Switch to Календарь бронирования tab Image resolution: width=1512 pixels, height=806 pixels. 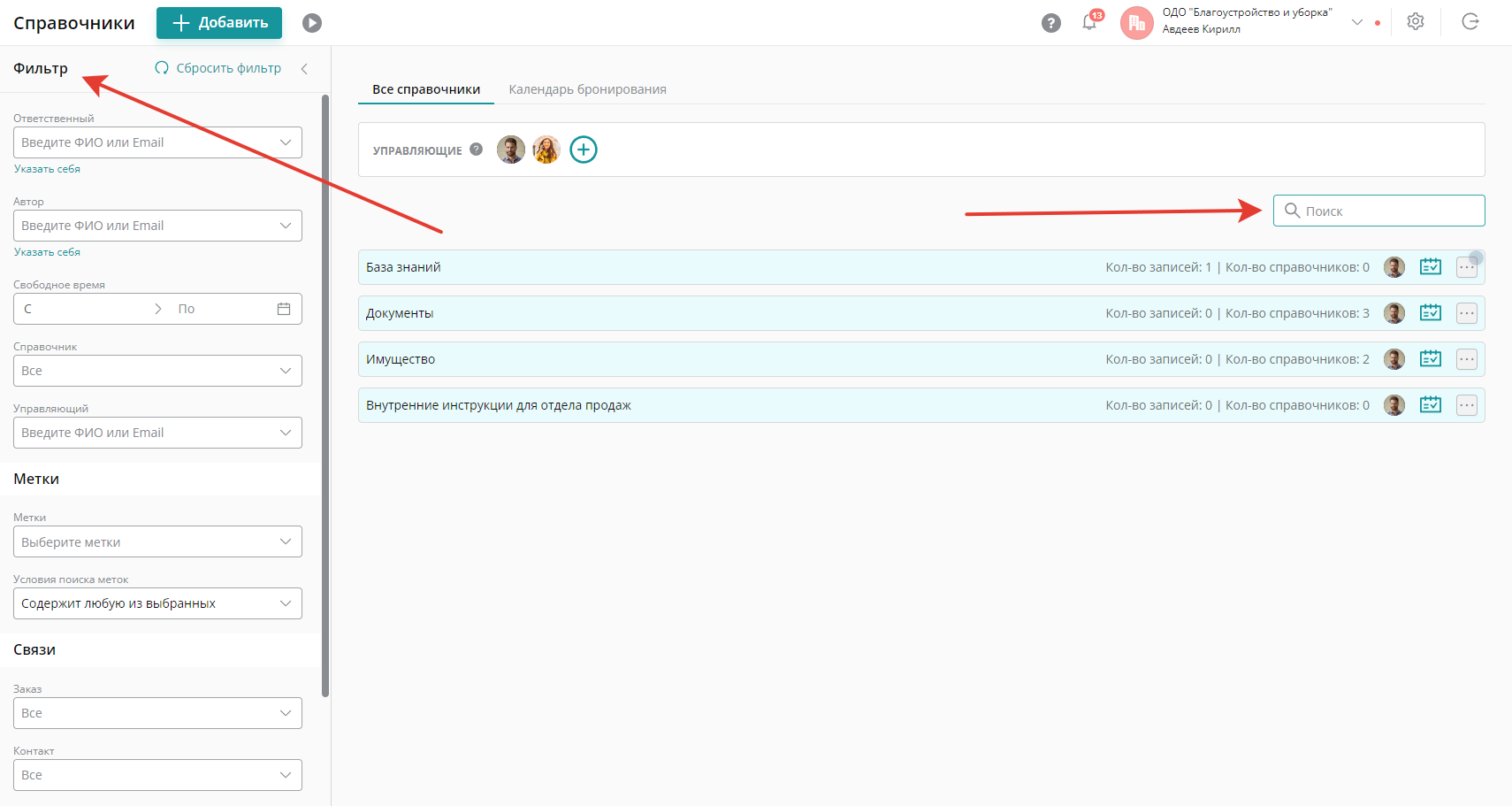pyautogui.click(x=588, y=89)
